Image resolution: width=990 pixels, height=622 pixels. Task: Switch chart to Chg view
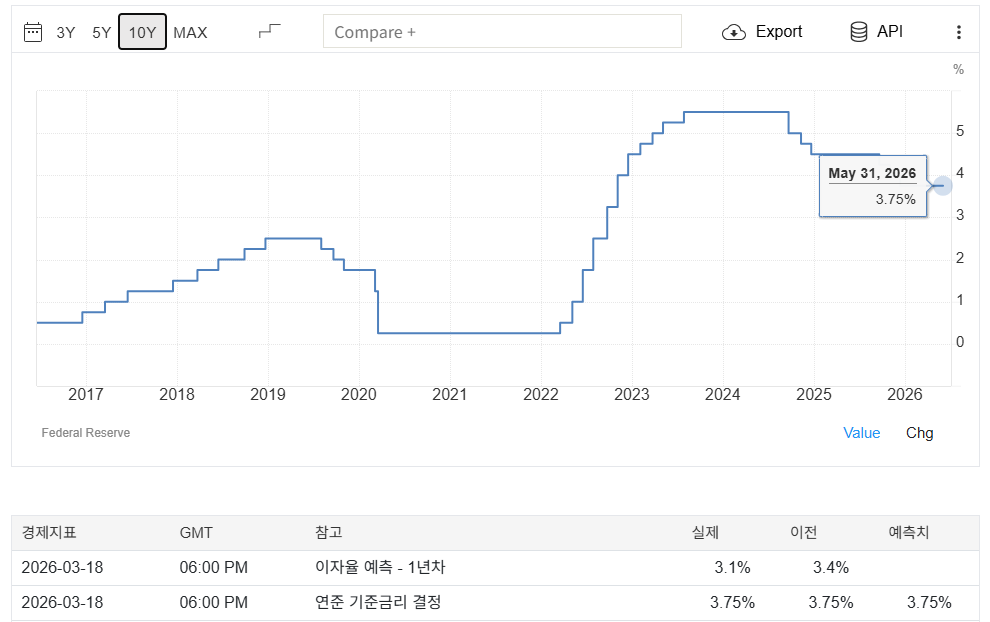(x=919, y=433)
